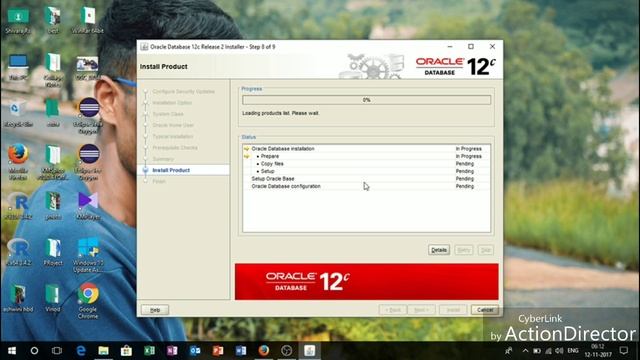The height and width of the screenshot is (360, 640).
Task: Select the Oracle Database installation status row
Action: (367, 149)
